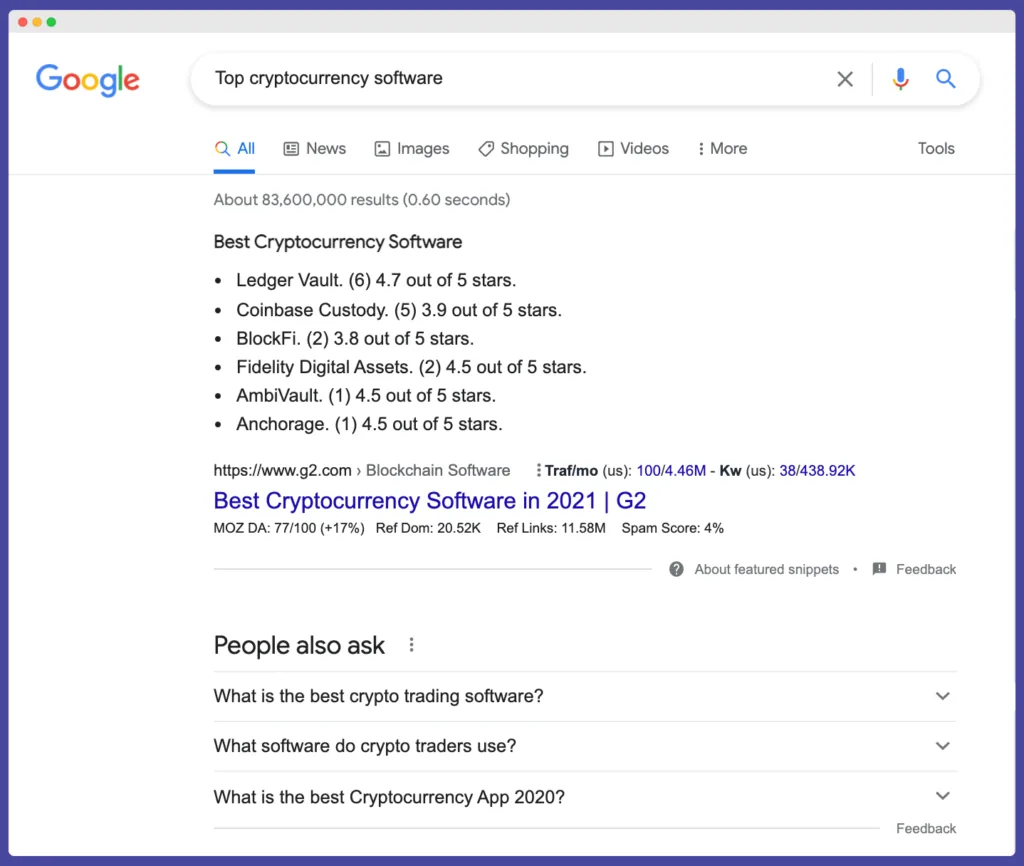Open the three-dot options next to People also ask

click(x=411, y=645)
